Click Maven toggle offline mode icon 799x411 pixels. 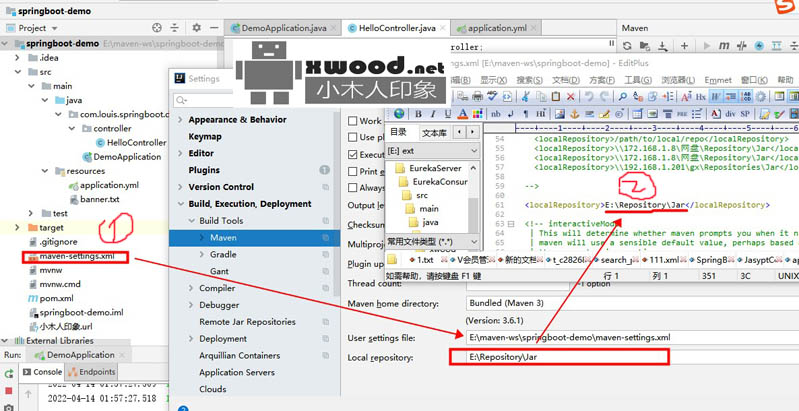(x=741, y=46)
